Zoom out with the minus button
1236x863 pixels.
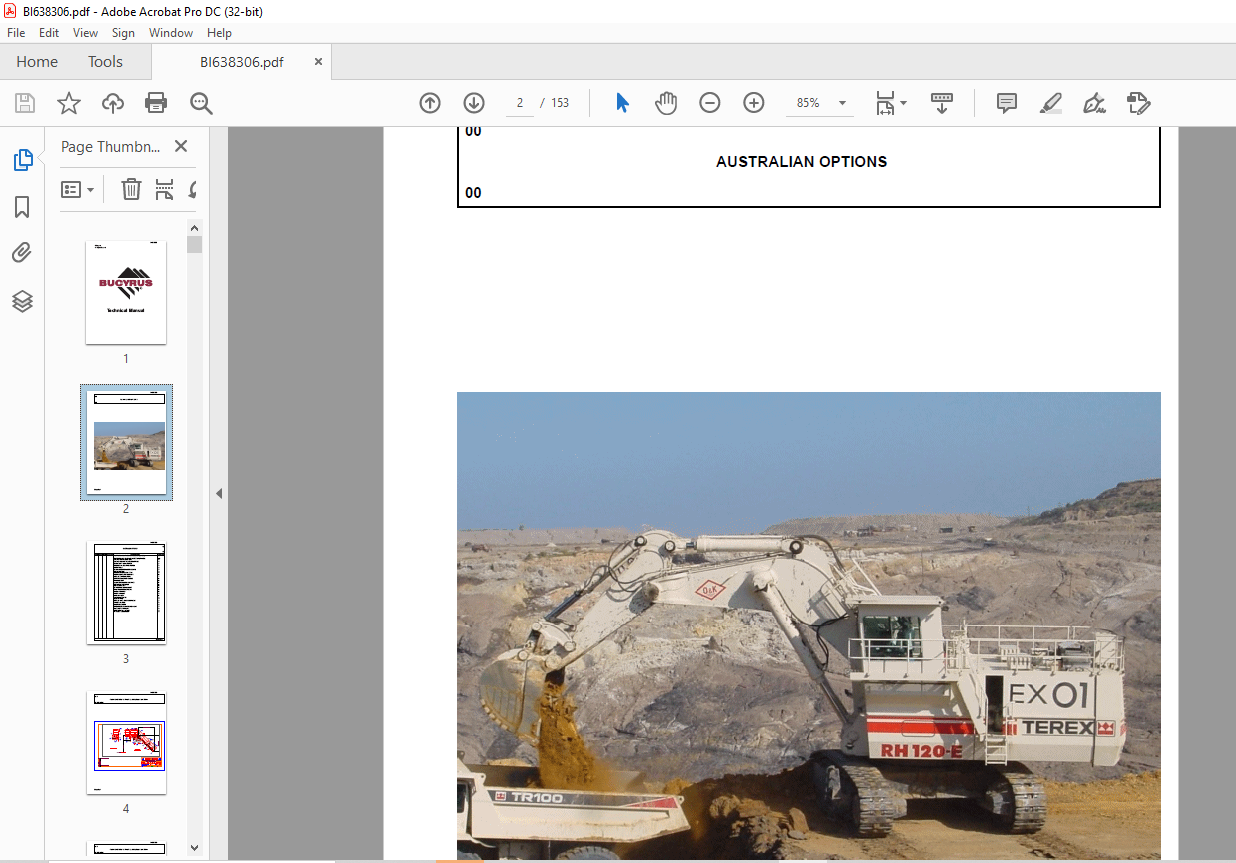tap(710, 103)
